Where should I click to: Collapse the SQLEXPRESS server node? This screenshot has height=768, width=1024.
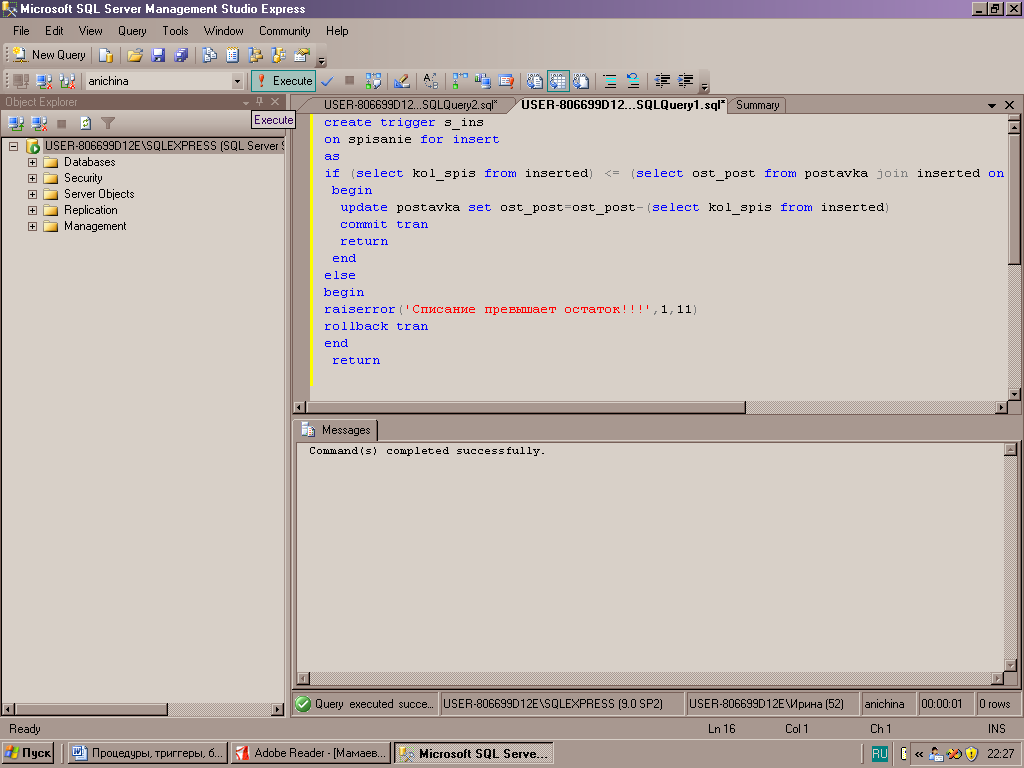point(13,146)
